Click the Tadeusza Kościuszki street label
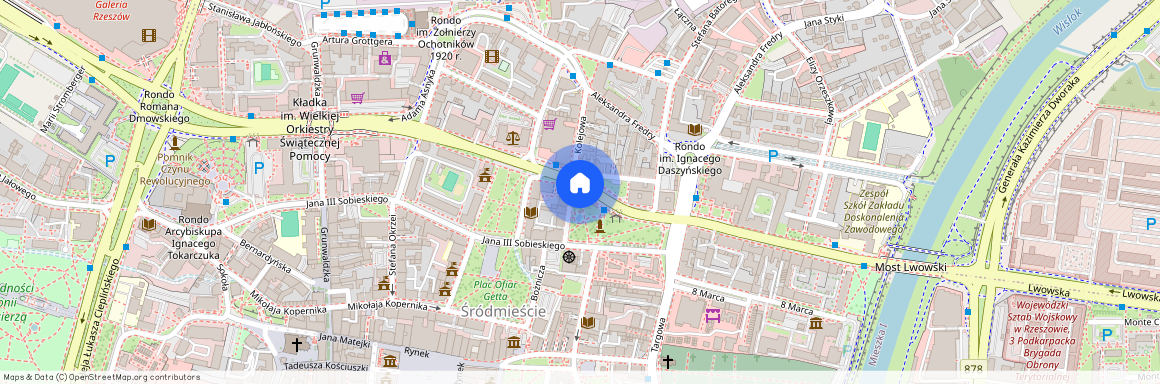The image size is (1160, 384). tap(326, 367)
